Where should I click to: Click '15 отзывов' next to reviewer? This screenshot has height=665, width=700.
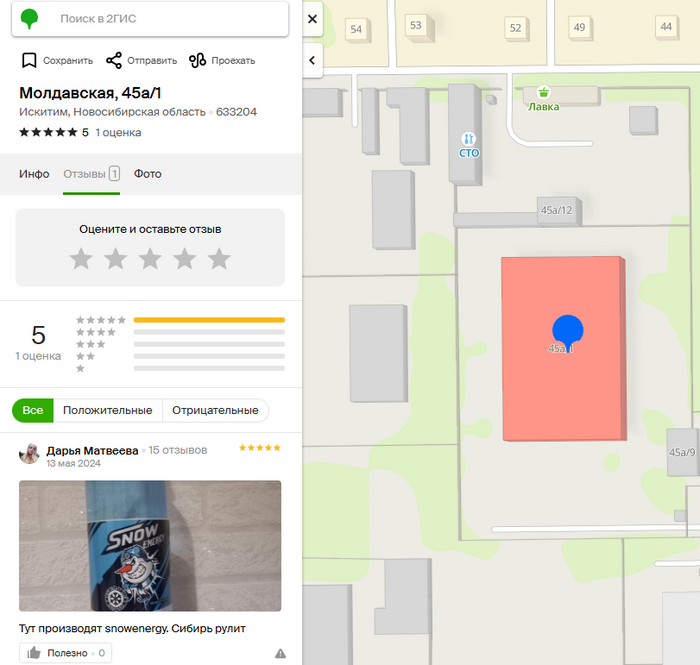pos(178,450)
